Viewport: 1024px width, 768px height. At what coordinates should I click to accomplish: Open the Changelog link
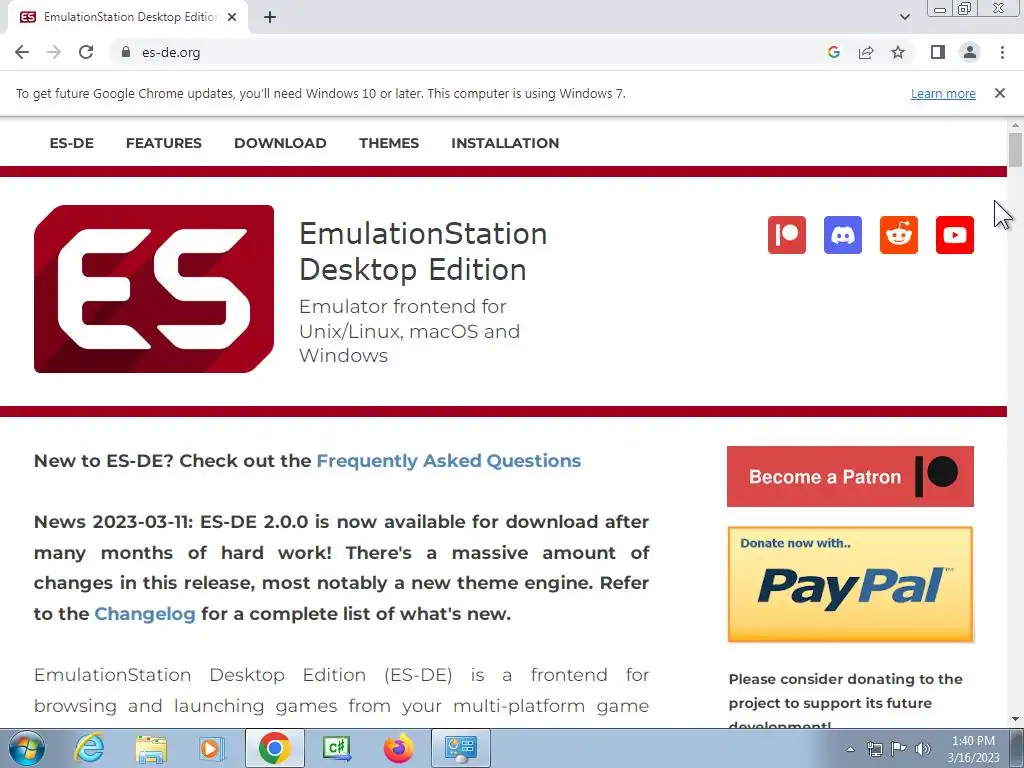[x=145, y=614]
